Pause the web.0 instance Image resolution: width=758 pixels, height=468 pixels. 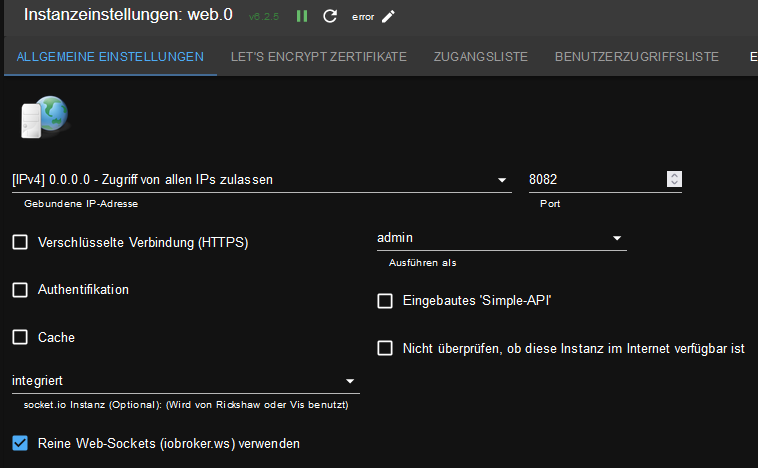[x=302, y=16]
